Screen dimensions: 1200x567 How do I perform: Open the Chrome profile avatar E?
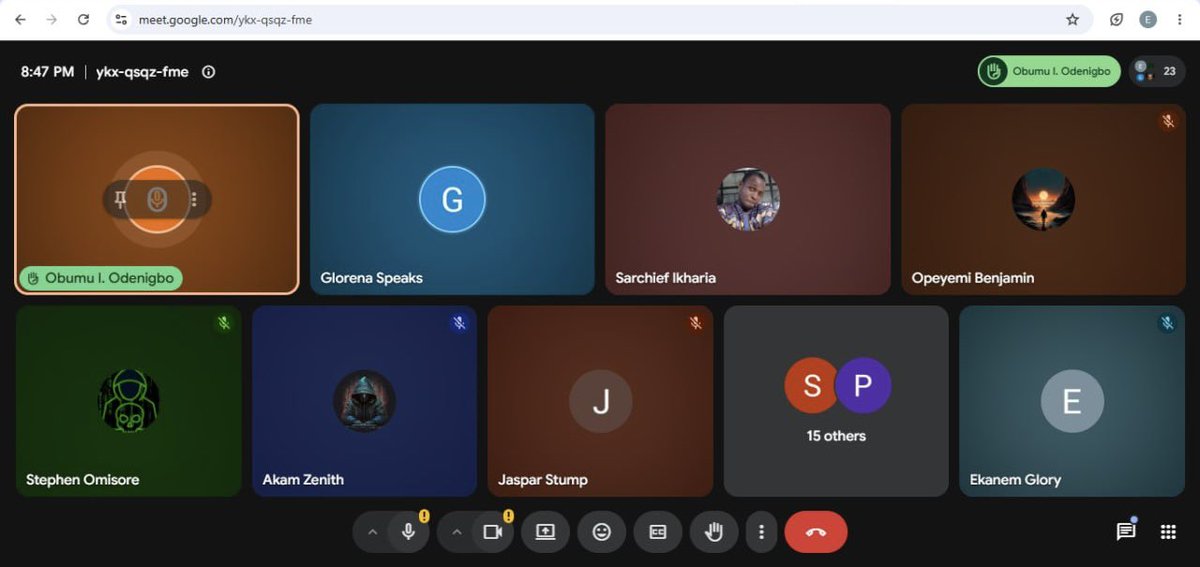point(1148,19)
